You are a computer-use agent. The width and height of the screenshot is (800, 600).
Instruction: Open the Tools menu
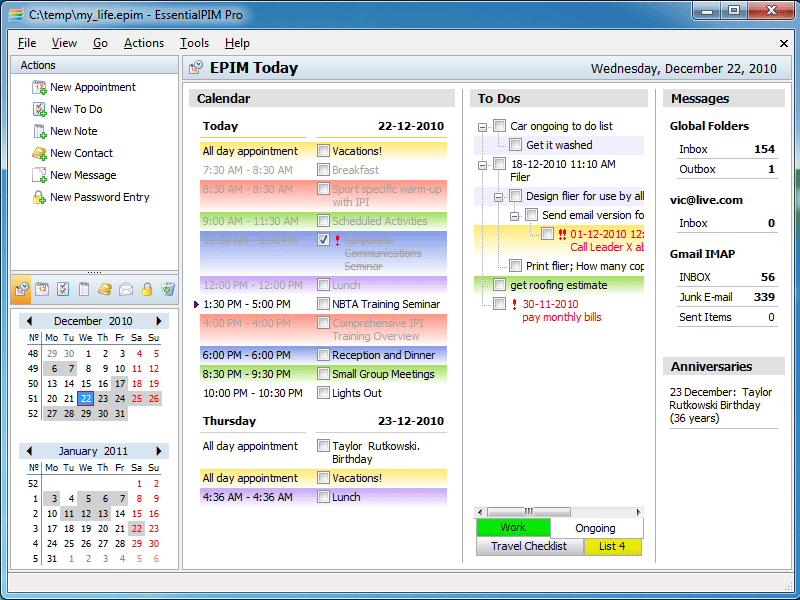click(194, 43)
